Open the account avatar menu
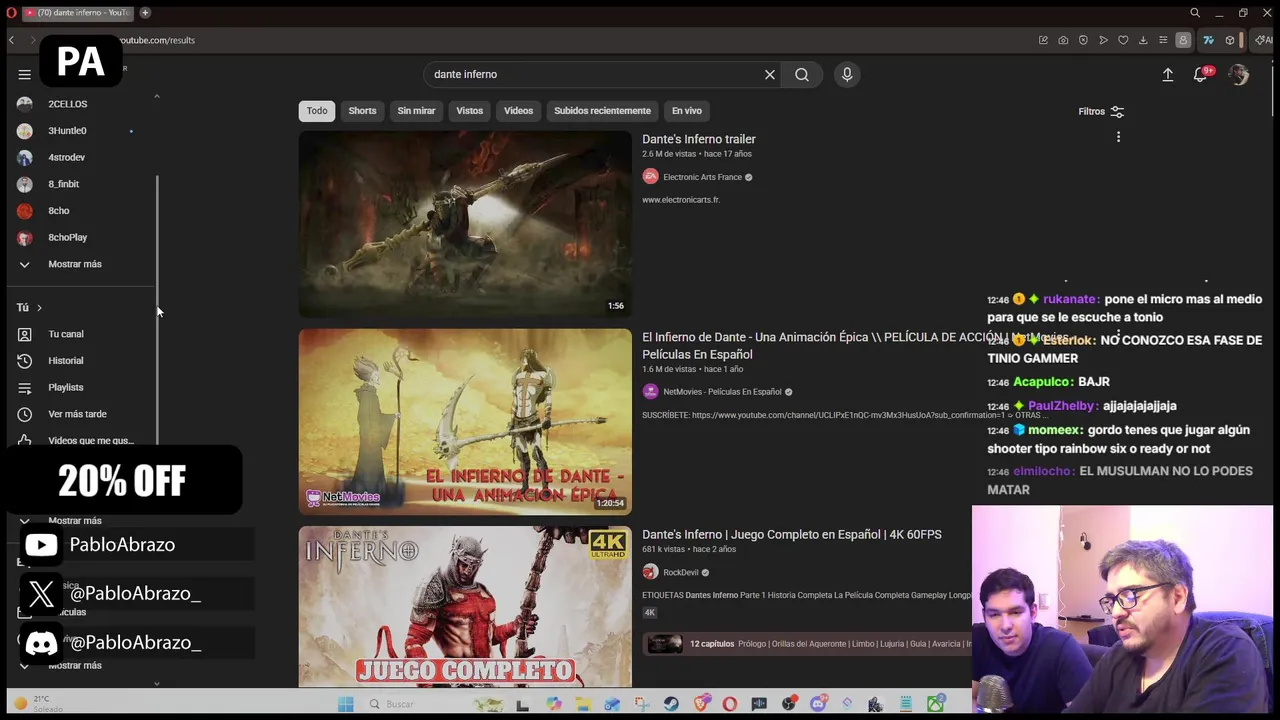The image size is (1280, 720). coord(1239,74)
